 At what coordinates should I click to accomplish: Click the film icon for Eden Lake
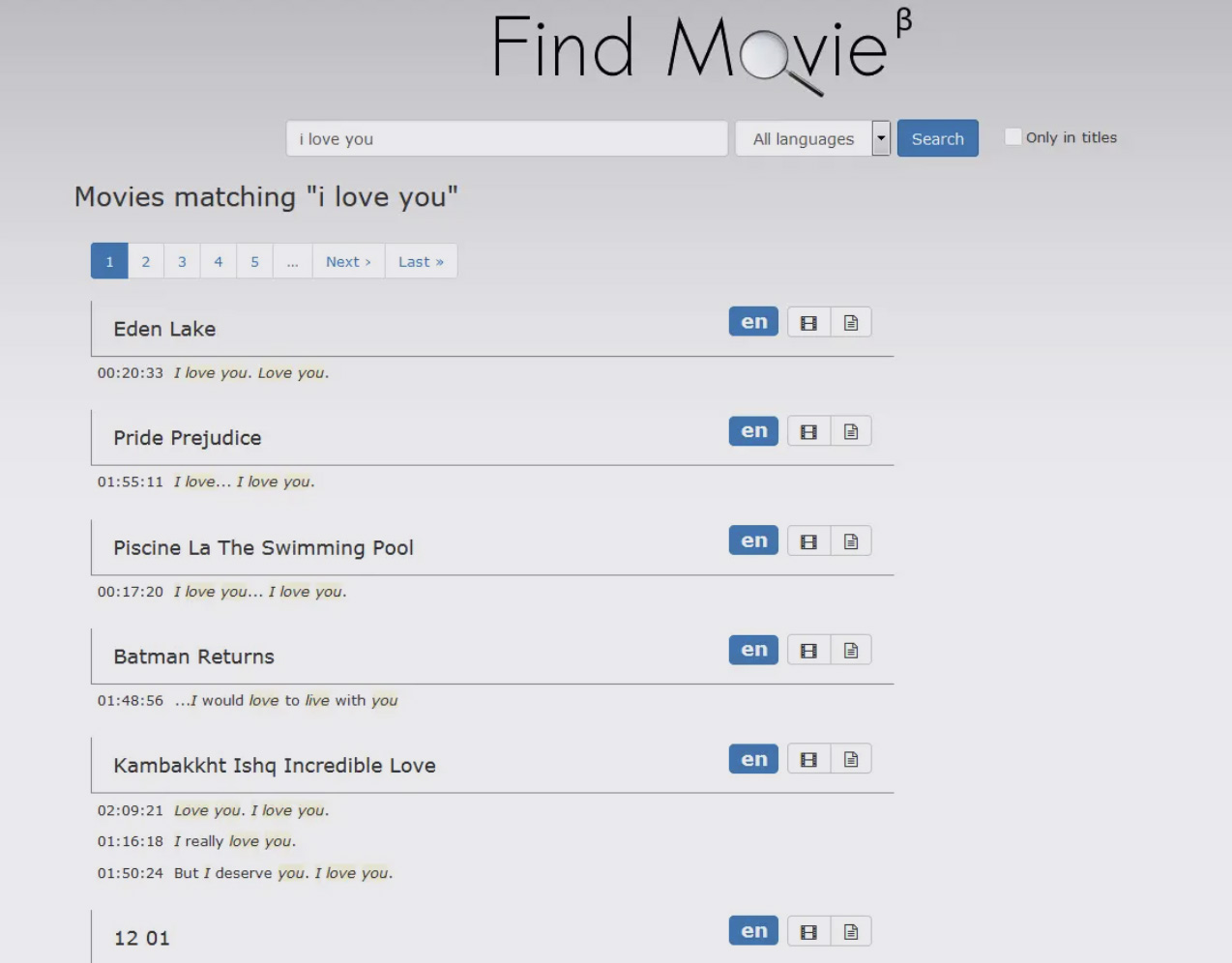click(x=808, y=323)
